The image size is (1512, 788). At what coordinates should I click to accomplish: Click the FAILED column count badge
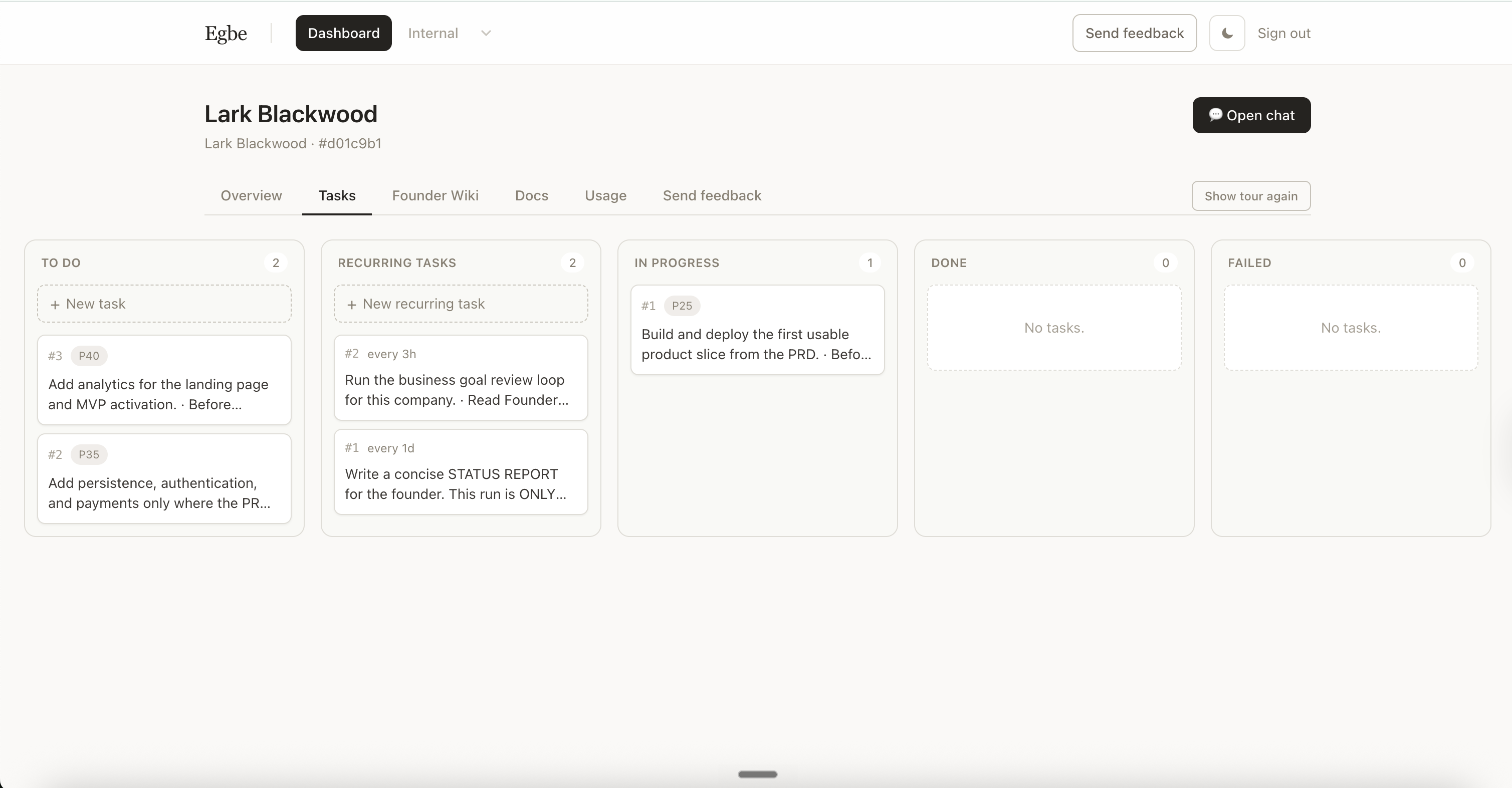[1462, 263]
